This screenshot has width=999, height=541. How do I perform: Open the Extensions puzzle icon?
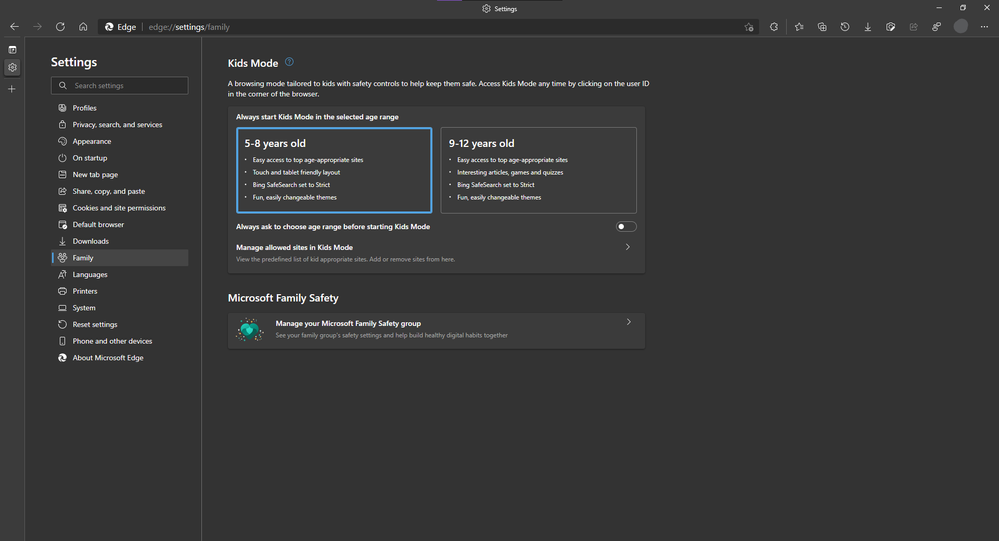(773, 27)
